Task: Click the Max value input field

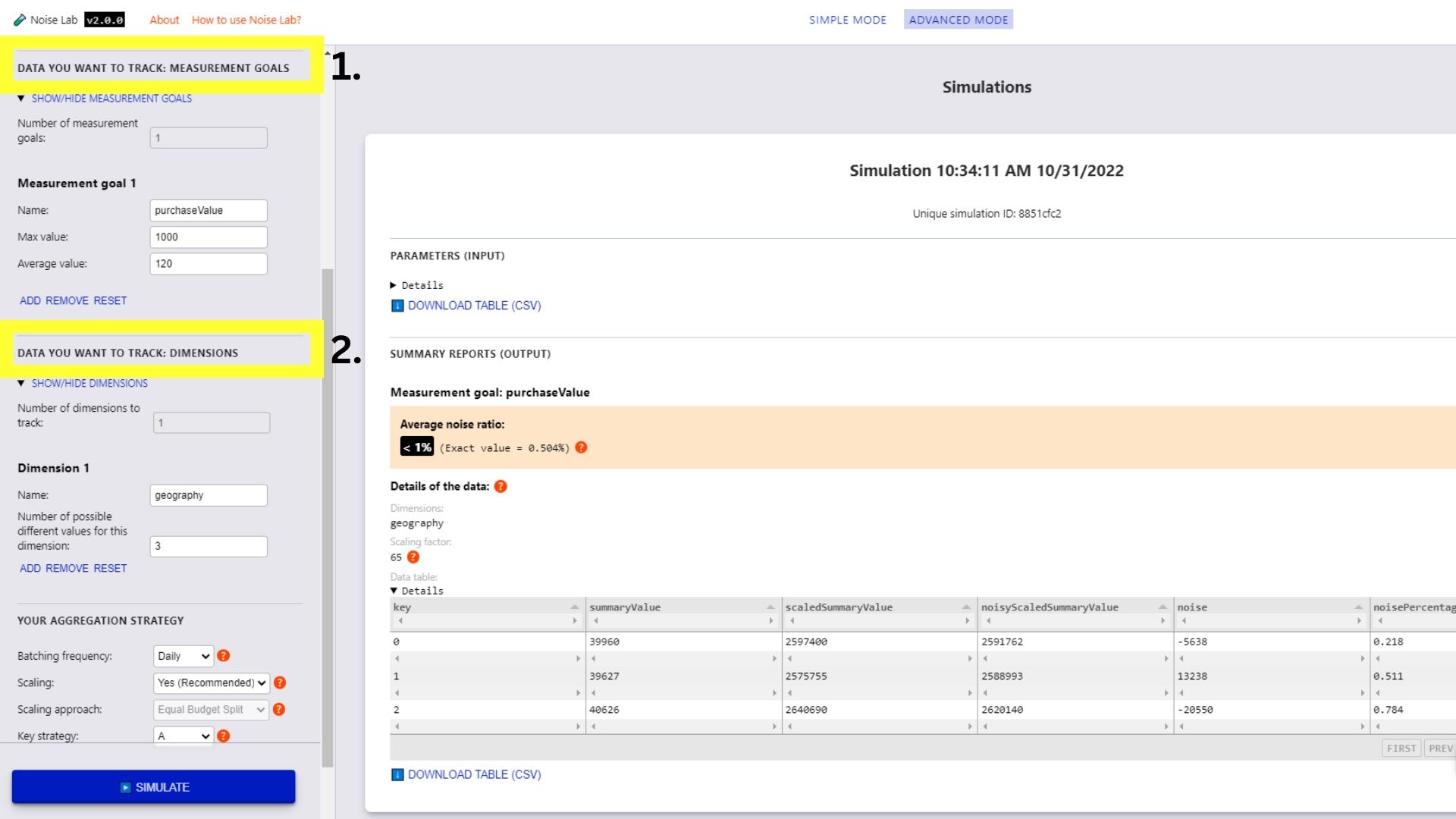Action: (208, 236)
